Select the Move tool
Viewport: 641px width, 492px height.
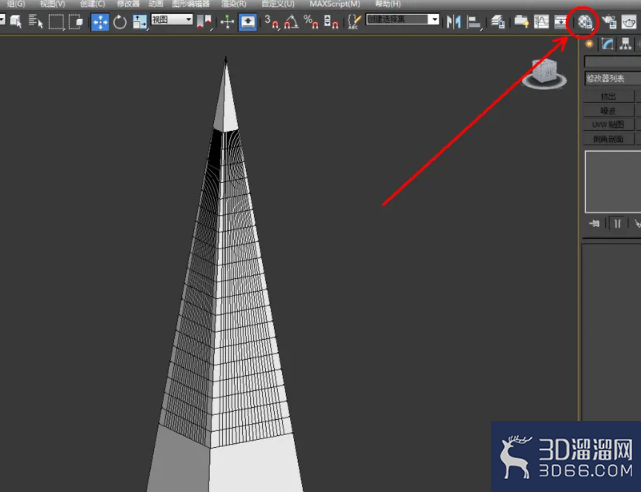(x=100, y=22)
